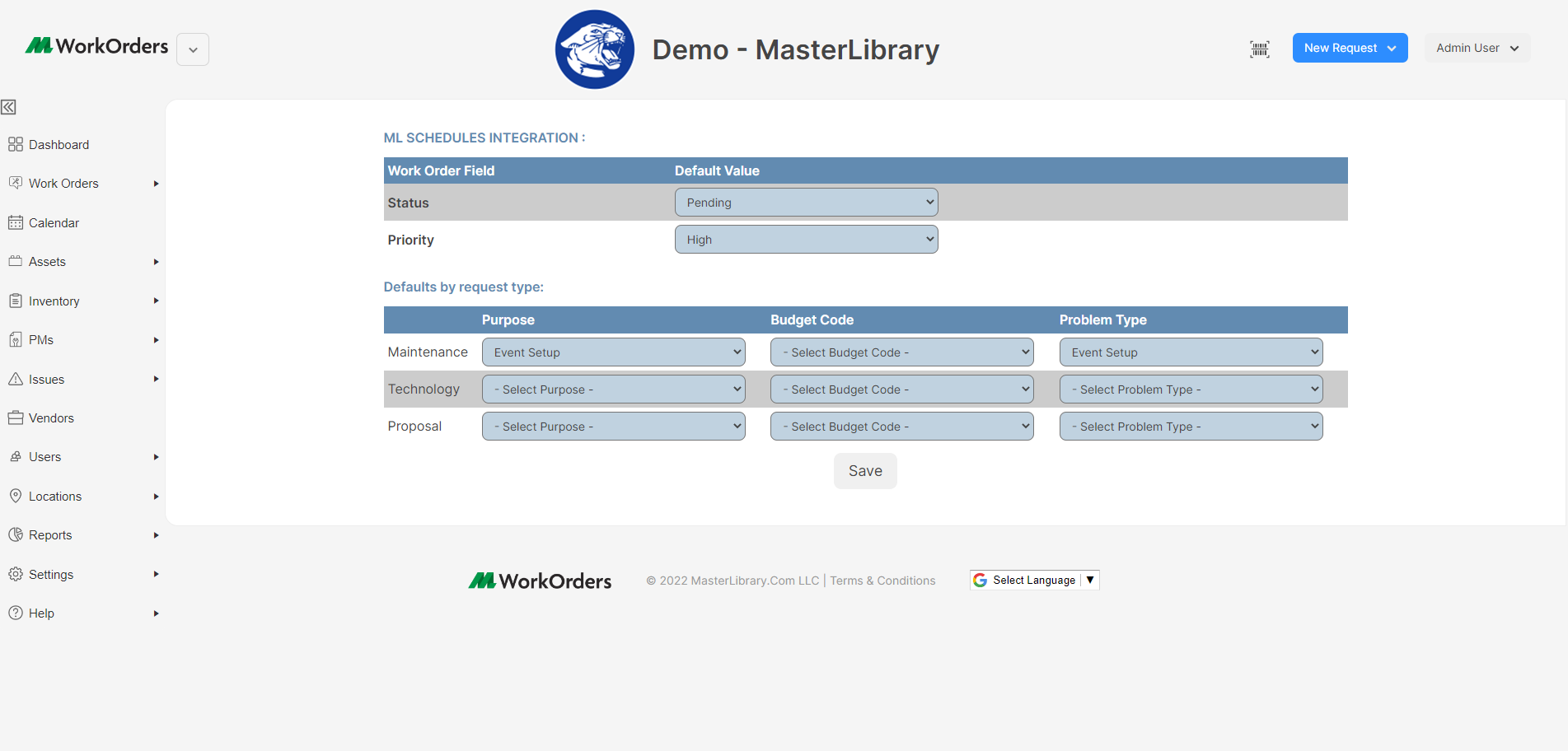This screenshot has width=1568, height=751.
Task: Expand the Issues submenu arrow
Action: 156,379
